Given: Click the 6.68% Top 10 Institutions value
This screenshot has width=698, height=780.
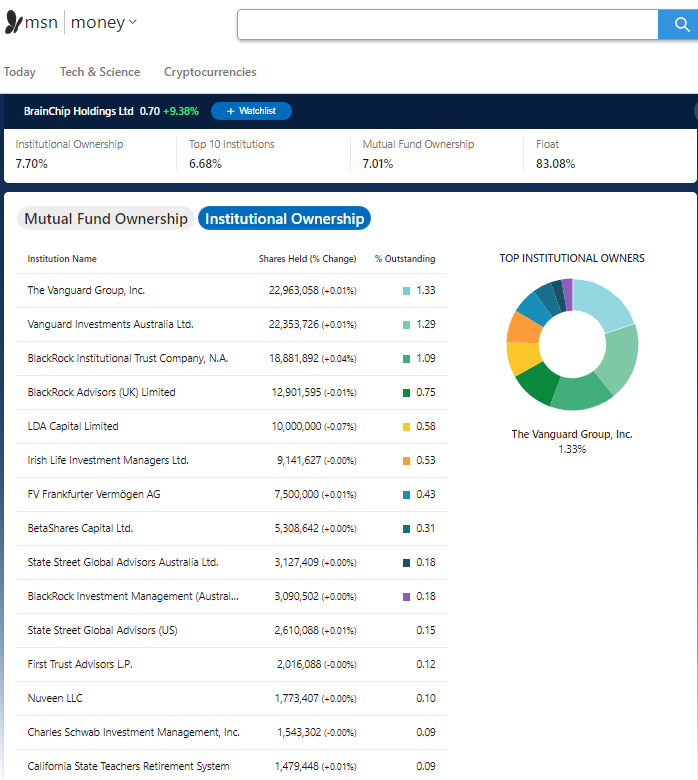Looking at the screenshot, I should coord(205,164).
